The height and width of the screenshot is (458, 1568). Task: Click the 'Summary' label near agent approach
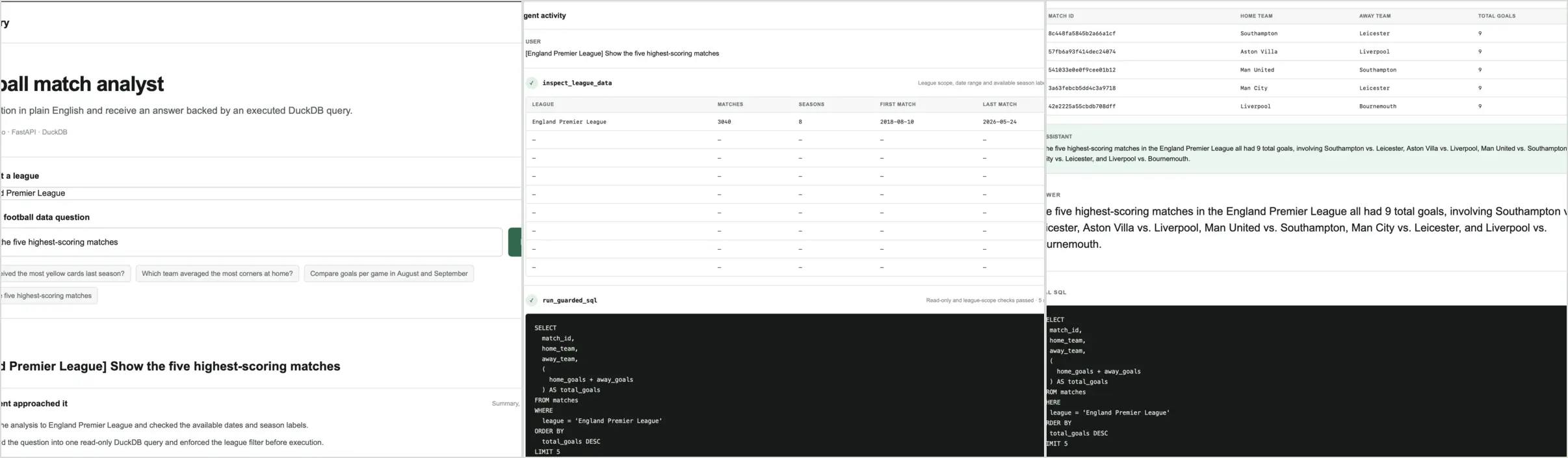505,404
